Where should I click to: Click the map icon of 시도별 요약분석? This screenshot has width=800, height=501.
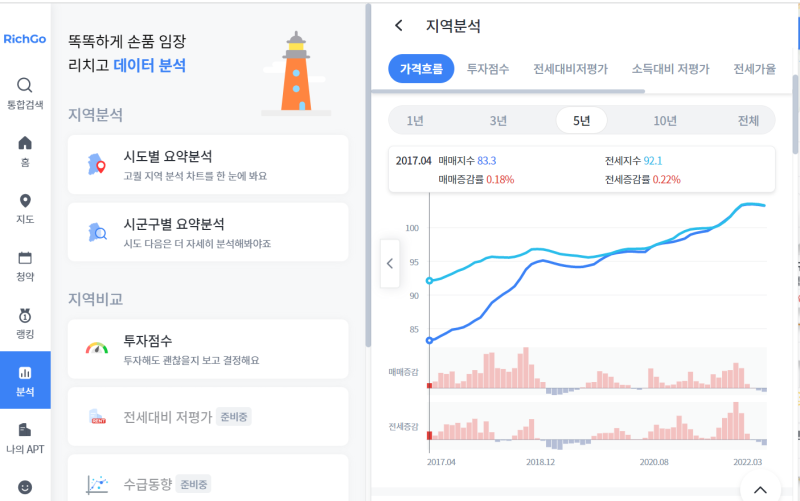tap(96, 164)
